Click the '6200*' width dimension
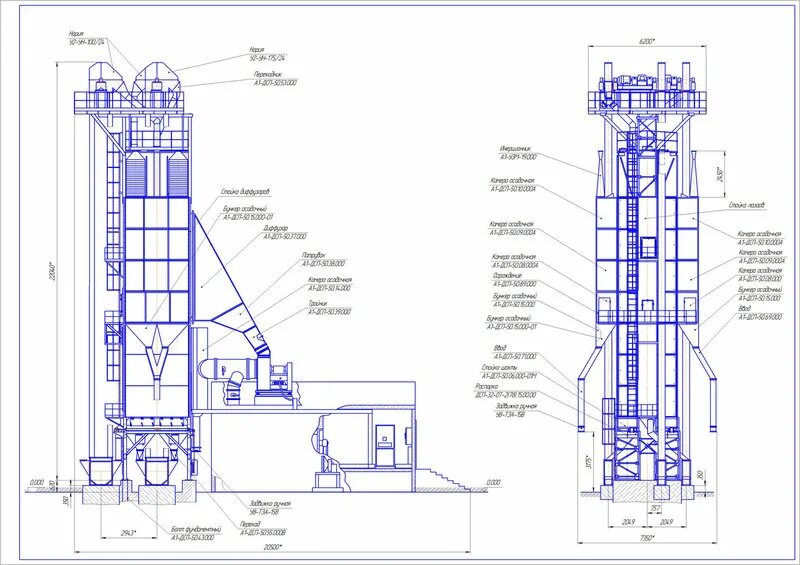800x565 pixels. click(646, 42)
